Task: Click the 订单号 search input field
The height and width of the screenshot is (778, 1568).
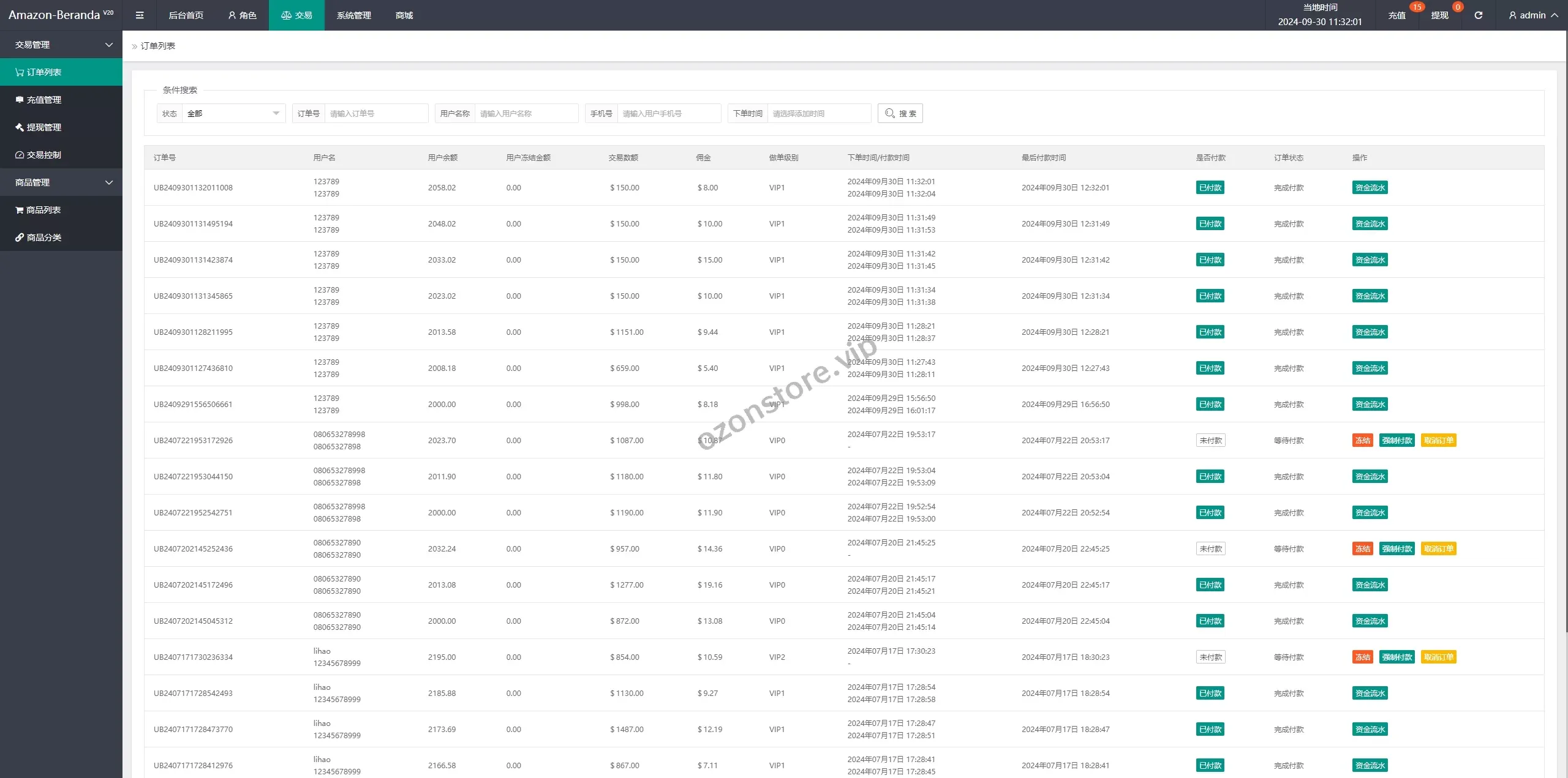Action: [375, 113]
